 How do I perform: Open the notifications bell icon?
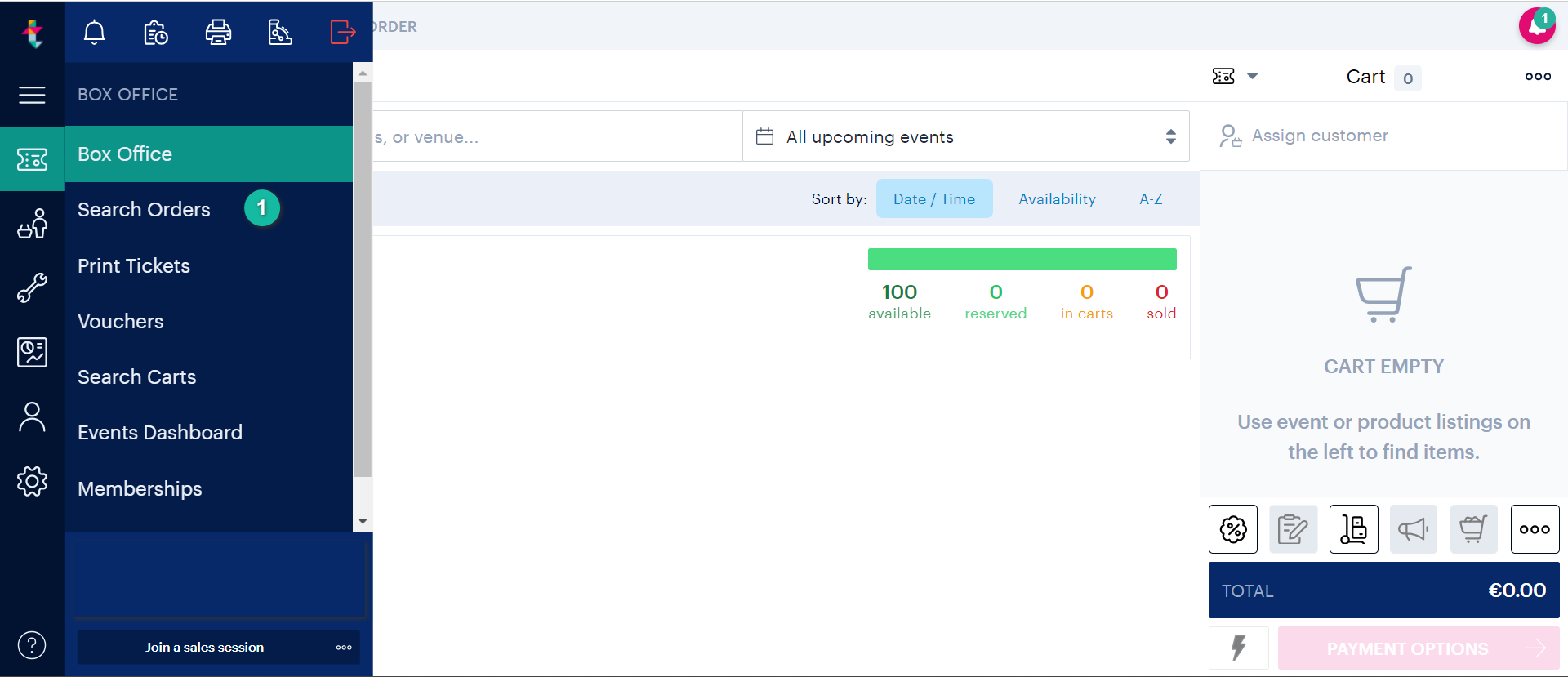pos(95,32)
